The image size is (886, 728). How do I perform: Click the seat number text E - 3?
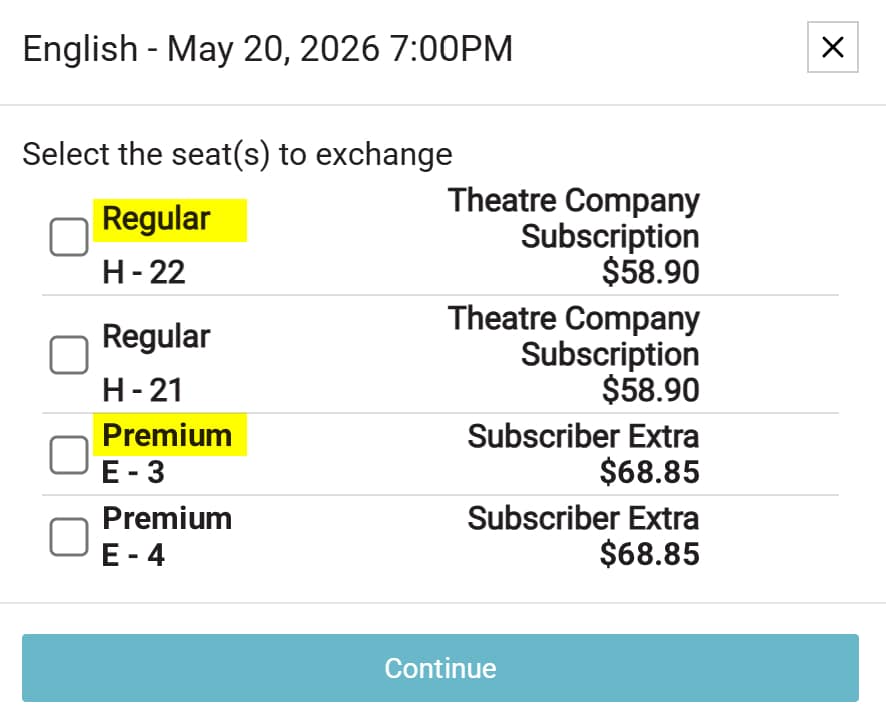[x=134, y=472]
